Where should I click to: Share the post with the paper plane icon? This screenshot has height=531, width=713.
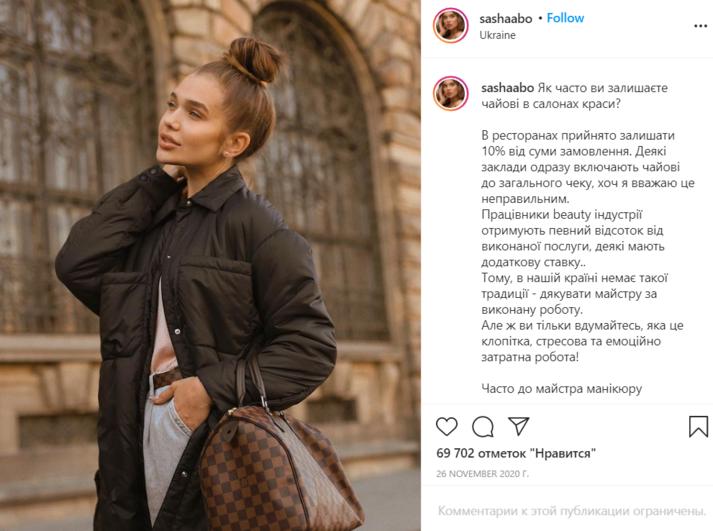[519, 426]
